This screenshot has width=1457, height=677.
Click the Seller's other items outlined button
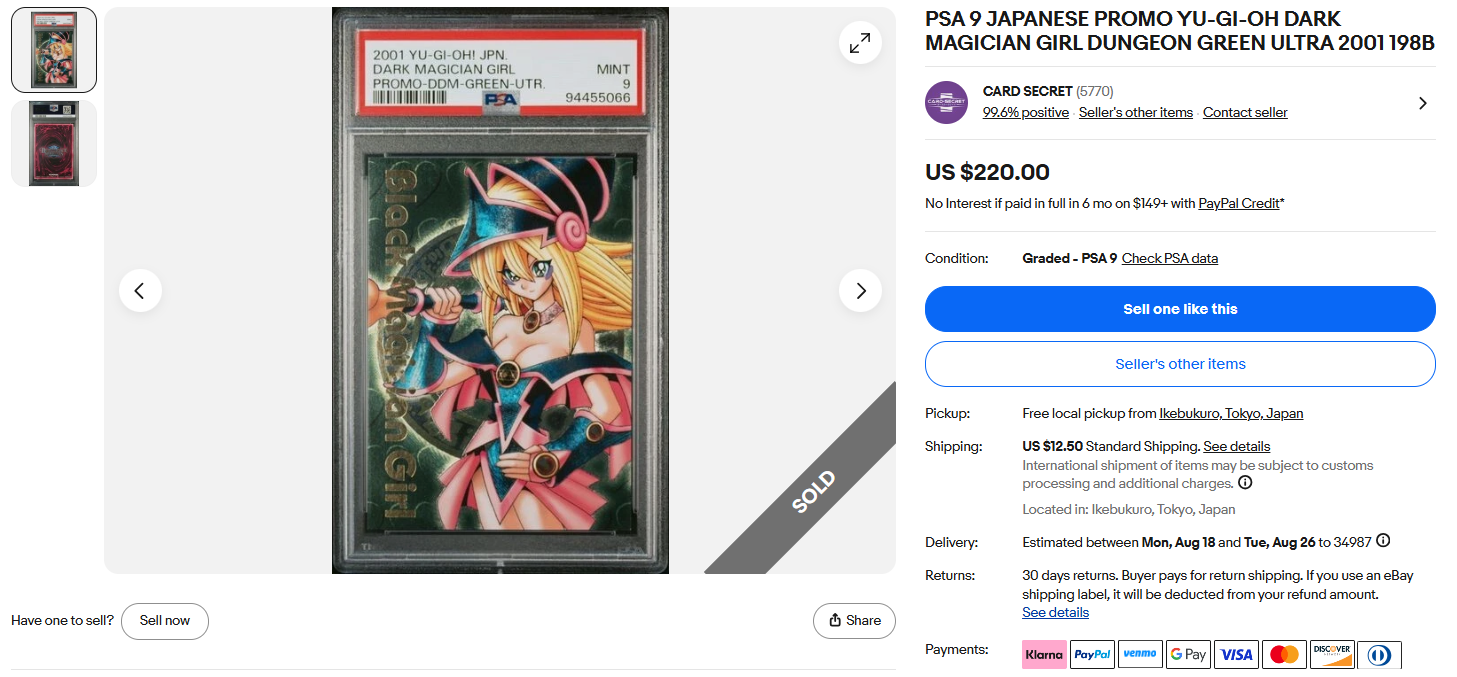(x=1180, y=364)
